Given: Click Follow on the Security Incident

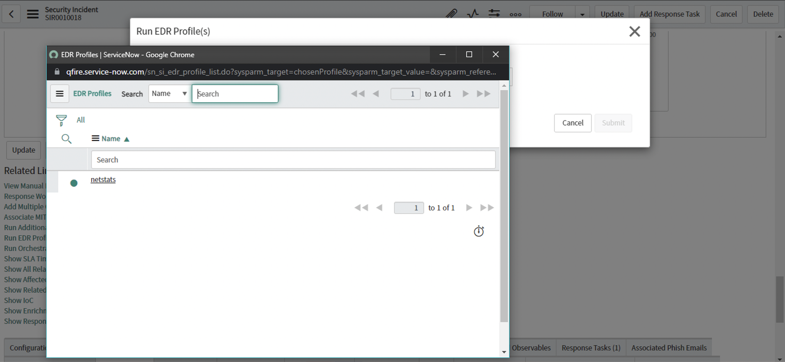Looking at the screenshot, I should [x=552, y=14].
